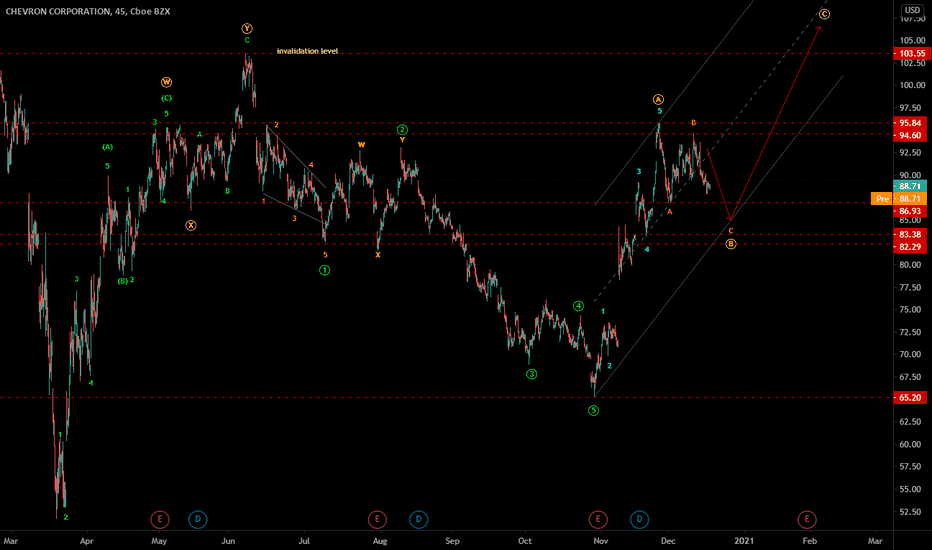Click the 100.00 price axis label
Image resolution: width=932 pixels, height=550 pixels.
click(912, 85)
